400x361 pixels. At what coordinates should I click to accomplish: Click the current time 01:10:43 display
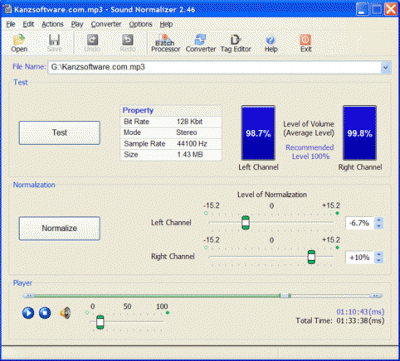[x=360, y=312]
